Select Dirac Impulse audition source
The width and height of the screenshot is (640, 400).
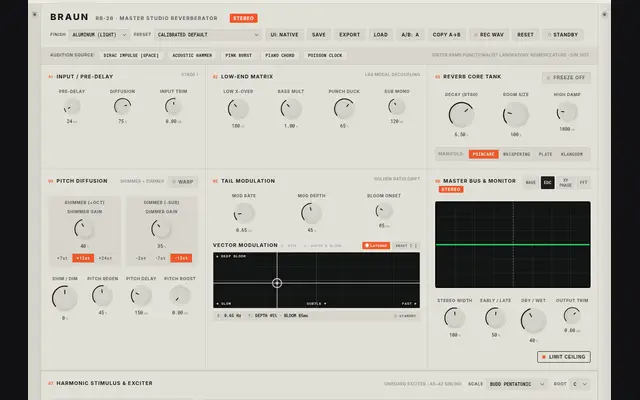pyautogui.click(x=131, y=55)
